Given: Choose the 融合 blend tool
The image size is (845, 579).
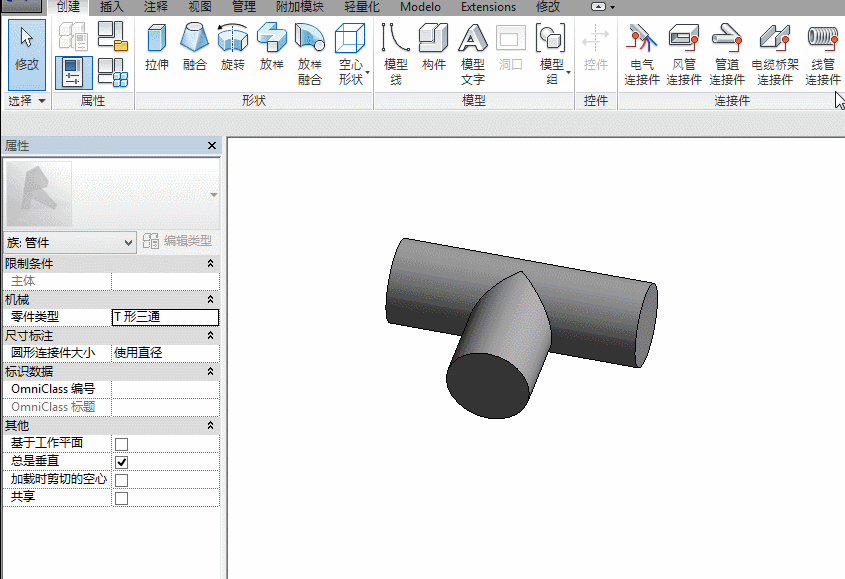Looking at the screenshot, I should pos(195,47).
